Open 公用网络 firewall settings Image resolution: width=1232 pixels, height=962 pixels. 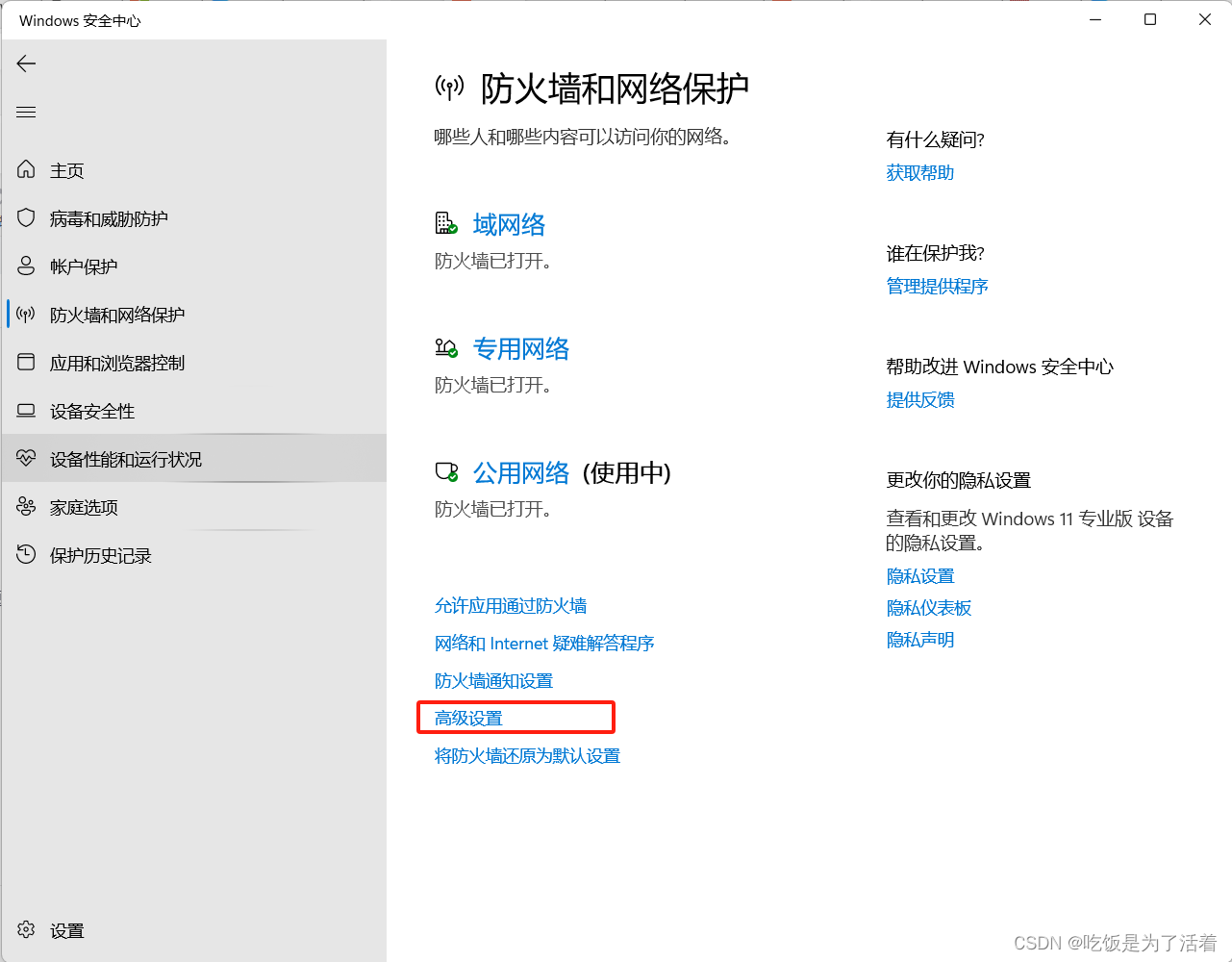pyautogui.click(x=521, y=472)
